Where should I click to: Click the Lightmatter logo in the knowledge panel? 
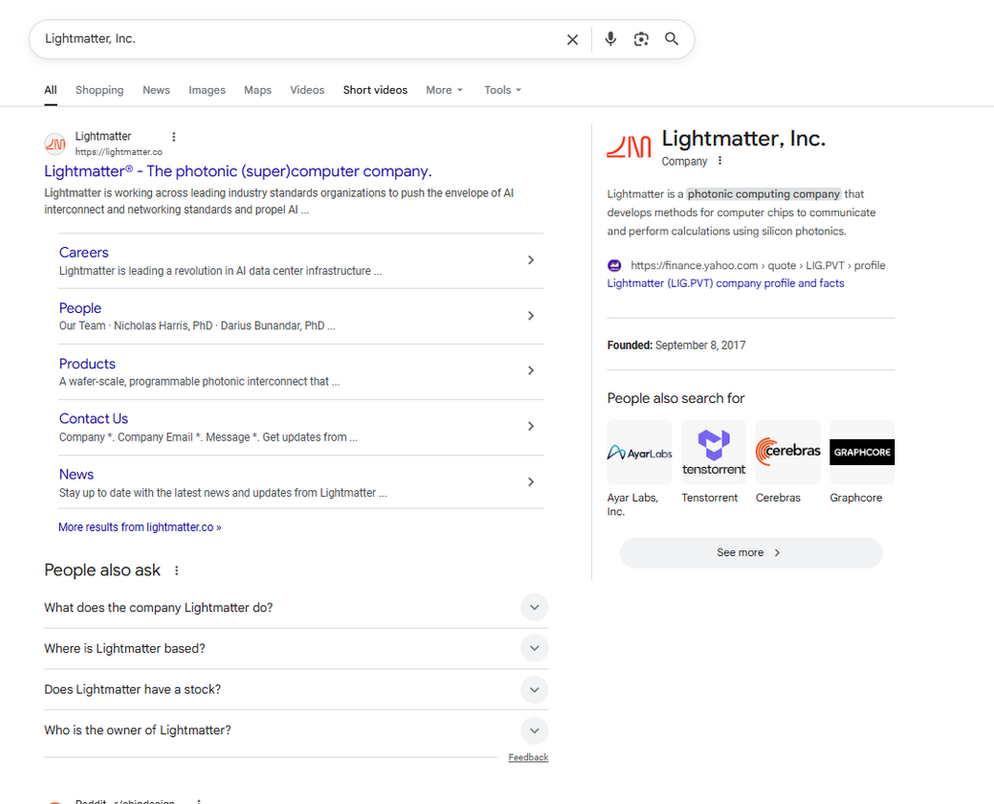coord(629,146)
